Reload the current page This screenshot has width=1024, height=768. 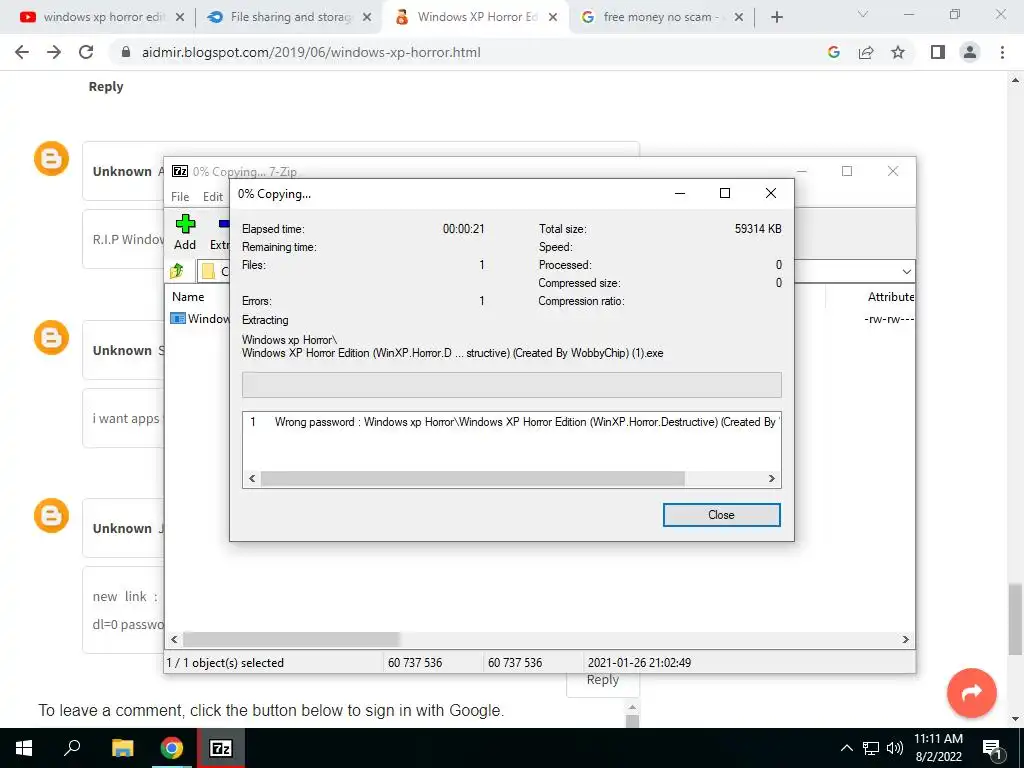coord(86,52)
